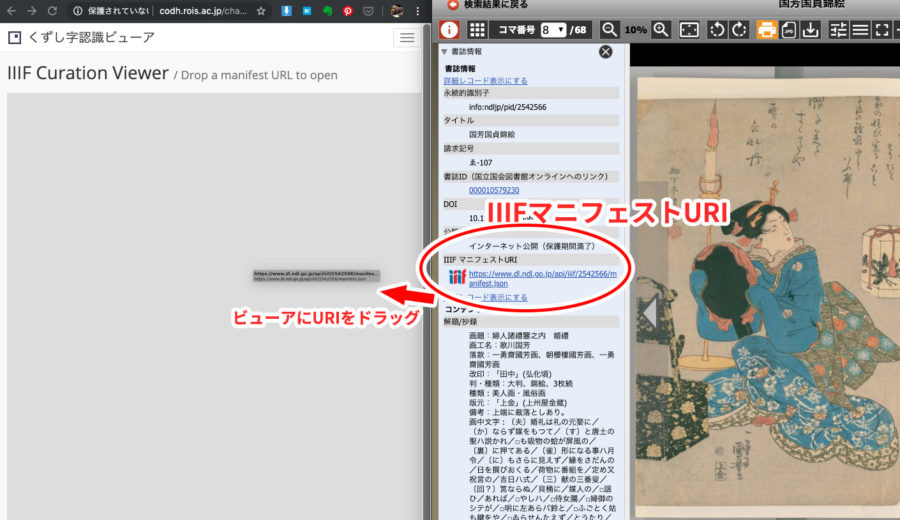This screenshot has width=900, height=520.
Task: Click the IIIF logo icon
Action: (x=457, y=277)
